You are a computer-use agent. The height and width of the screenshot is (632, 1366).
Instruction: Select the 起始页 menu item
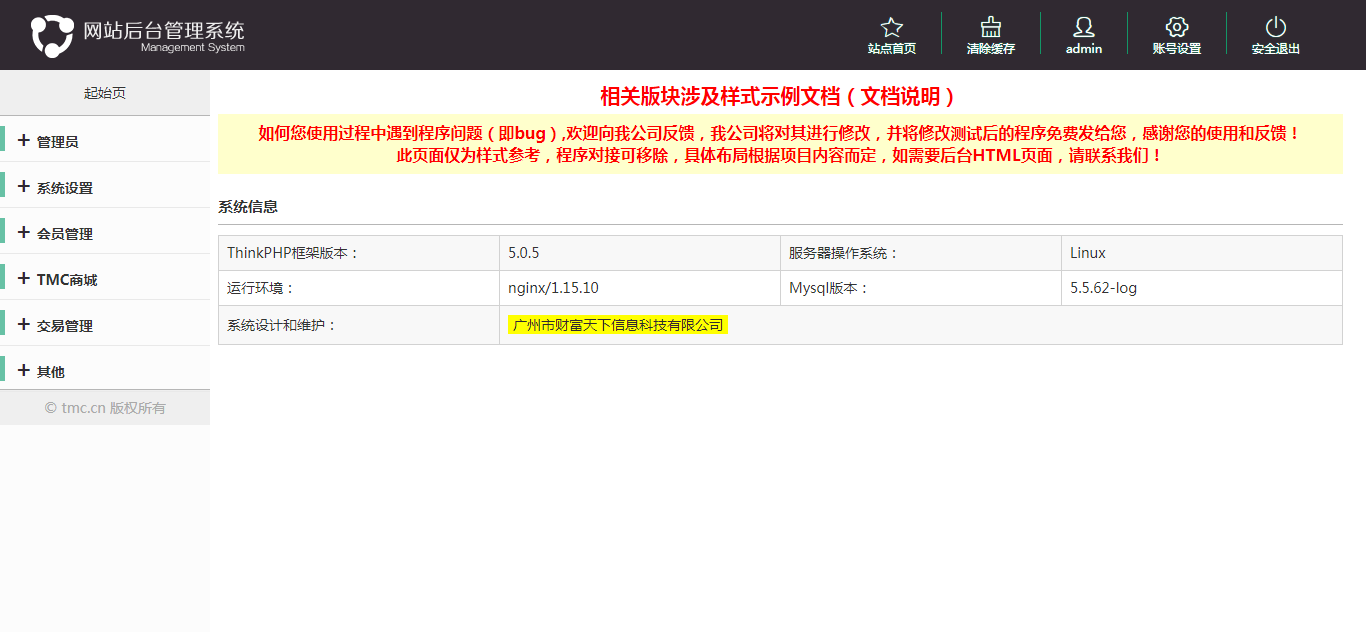click(x=104, y=92)
